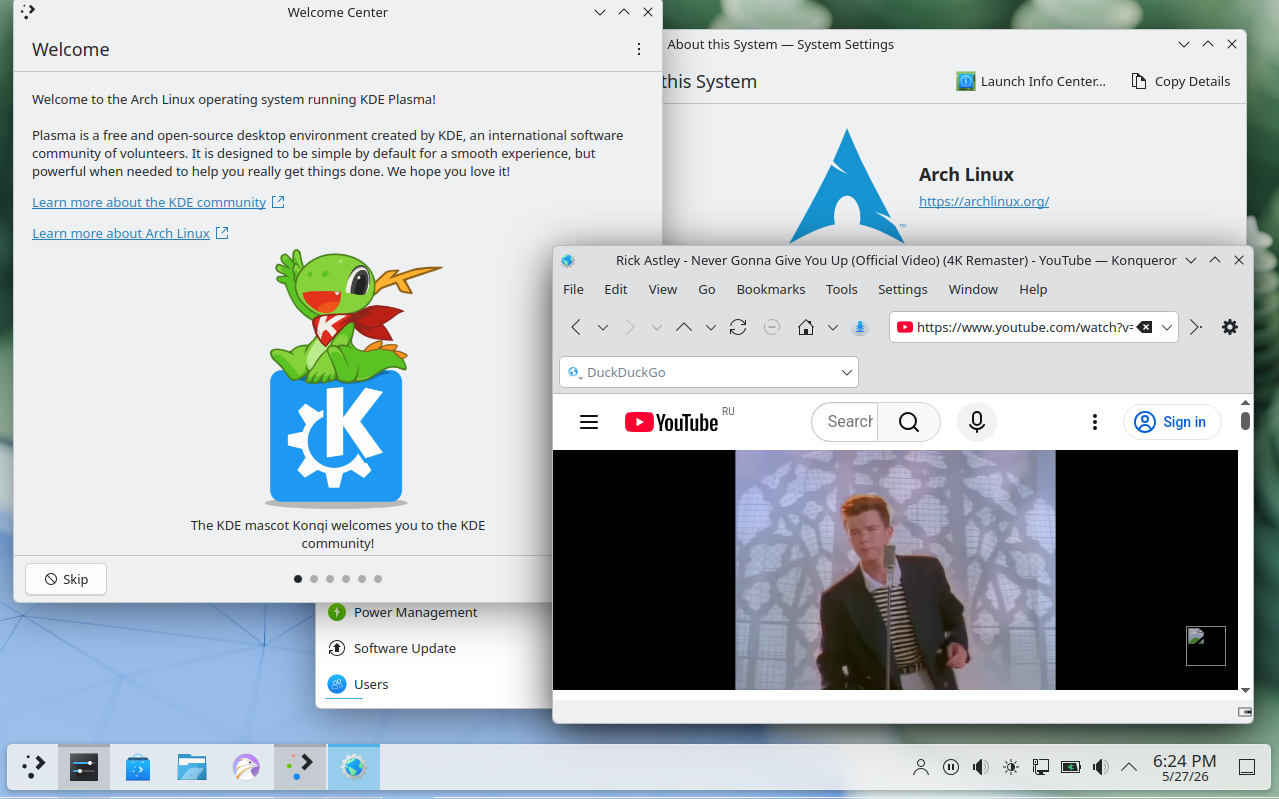Switch to the Konqueror globe taskbar entry

pos(354,767)
